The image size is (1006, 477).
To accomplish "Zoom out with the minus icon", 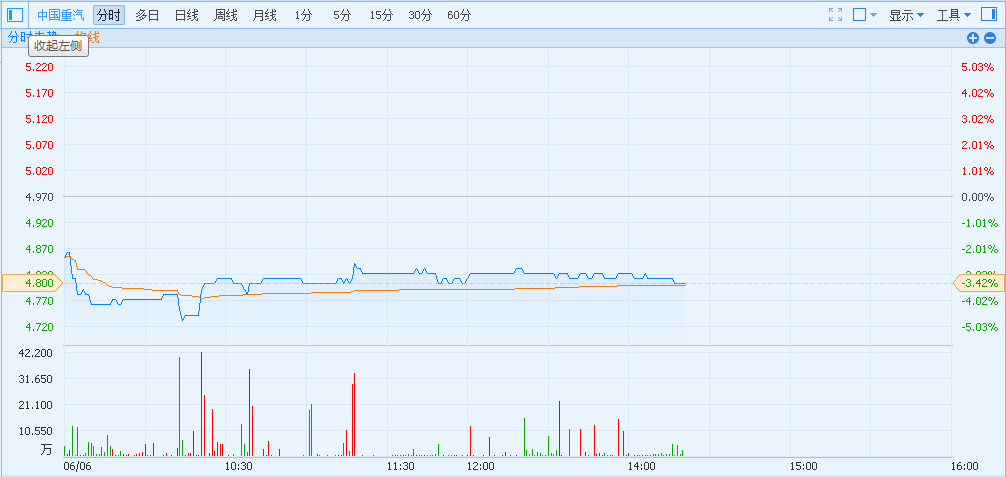I will coord(989,38).
